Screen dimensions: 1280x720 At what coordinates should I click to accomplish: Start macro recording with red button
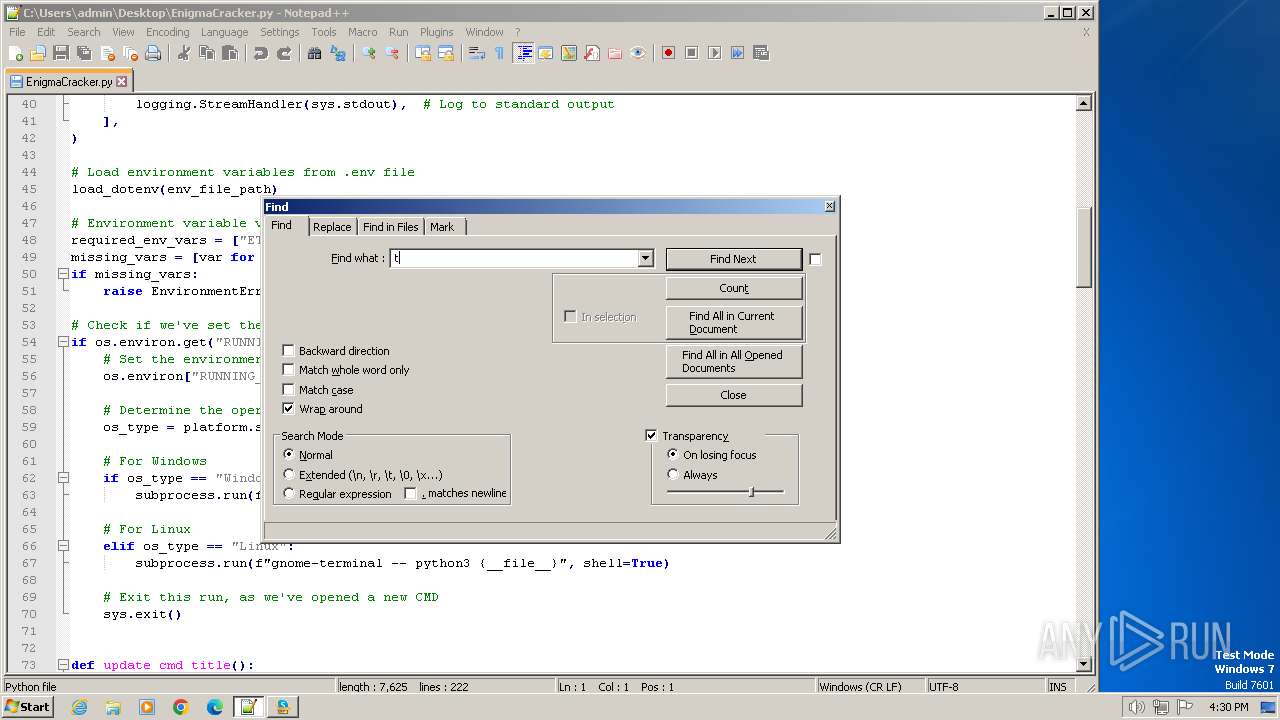click(x=669, y=53)
